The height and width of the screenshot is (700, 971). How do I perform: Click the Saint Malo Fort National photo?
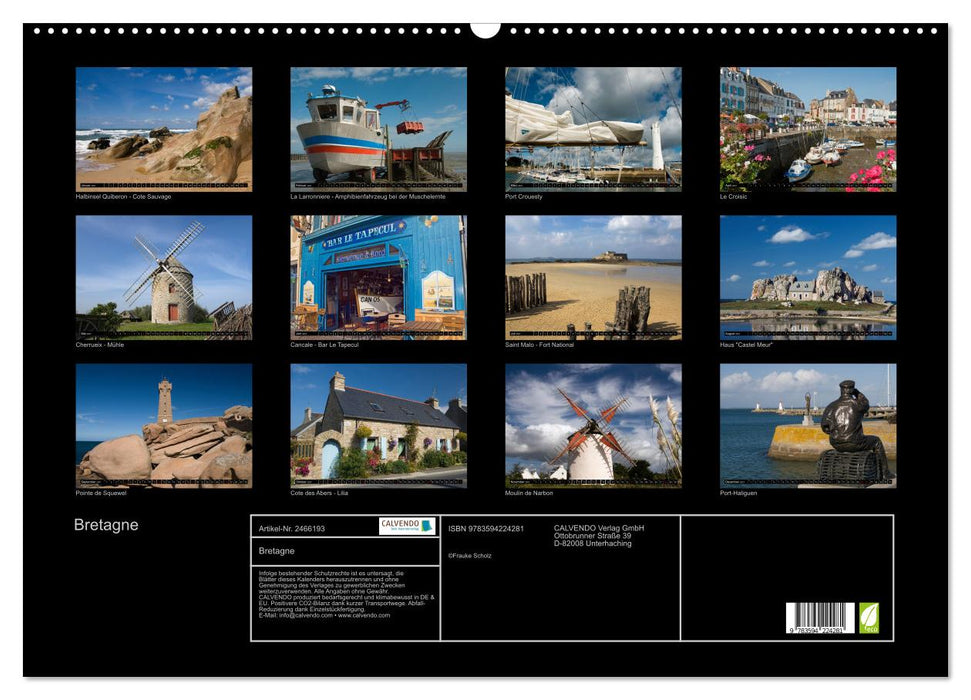click(x=593, y=278)
